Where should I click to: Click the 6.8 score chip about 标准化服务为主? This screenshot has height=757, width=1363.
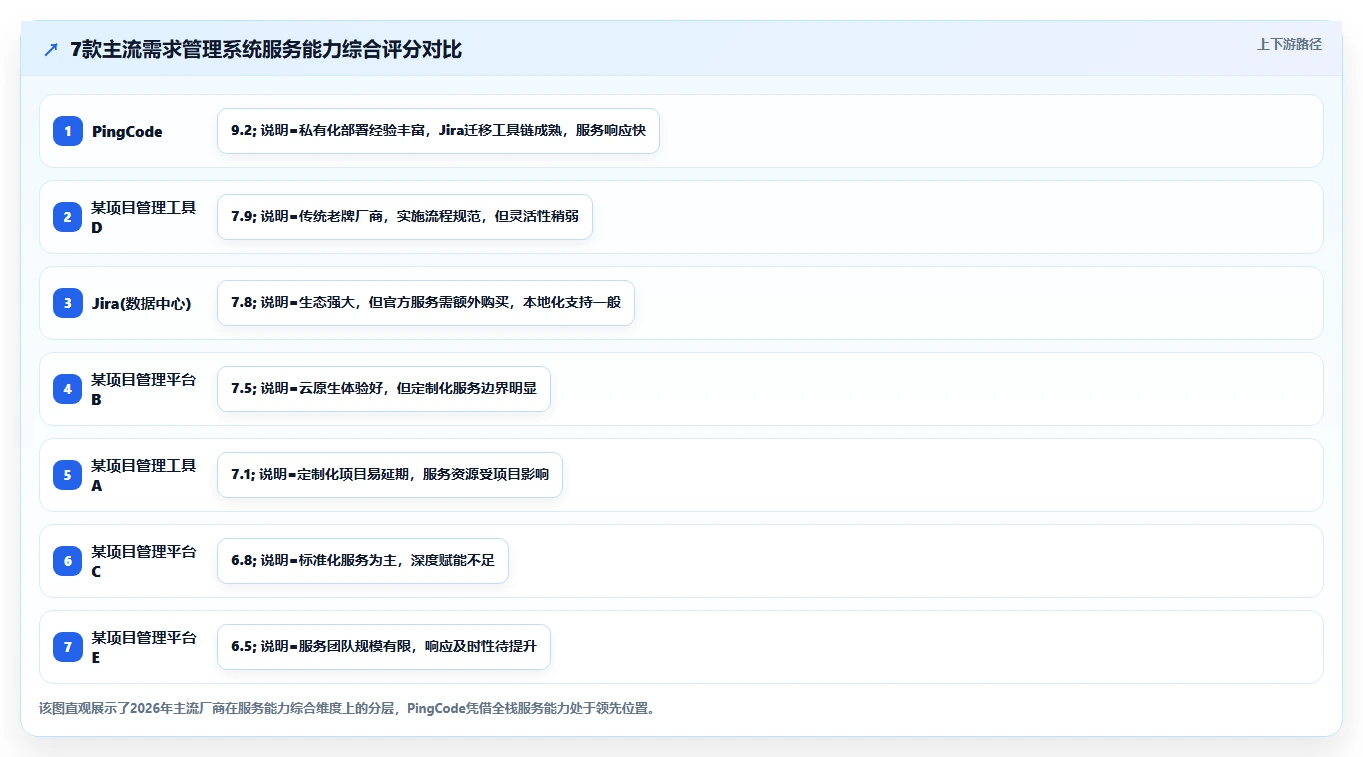(x=363, y=561)
